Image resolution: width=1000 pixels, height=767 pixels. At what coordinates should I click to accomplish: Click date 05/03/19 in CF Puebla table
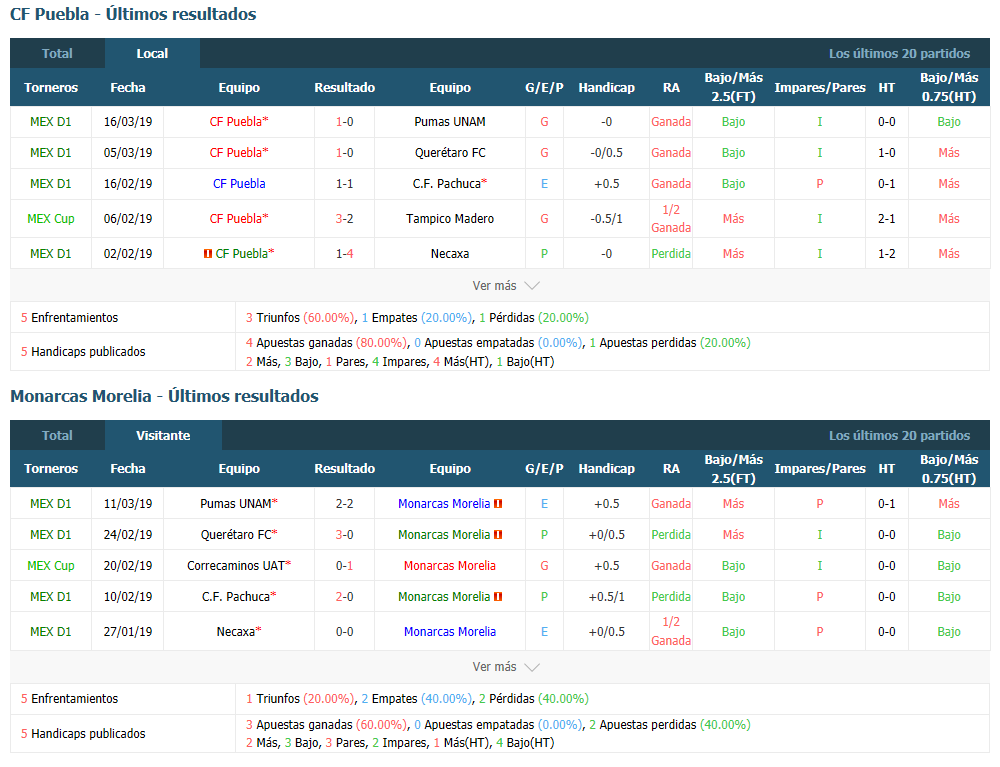(128, 153)
